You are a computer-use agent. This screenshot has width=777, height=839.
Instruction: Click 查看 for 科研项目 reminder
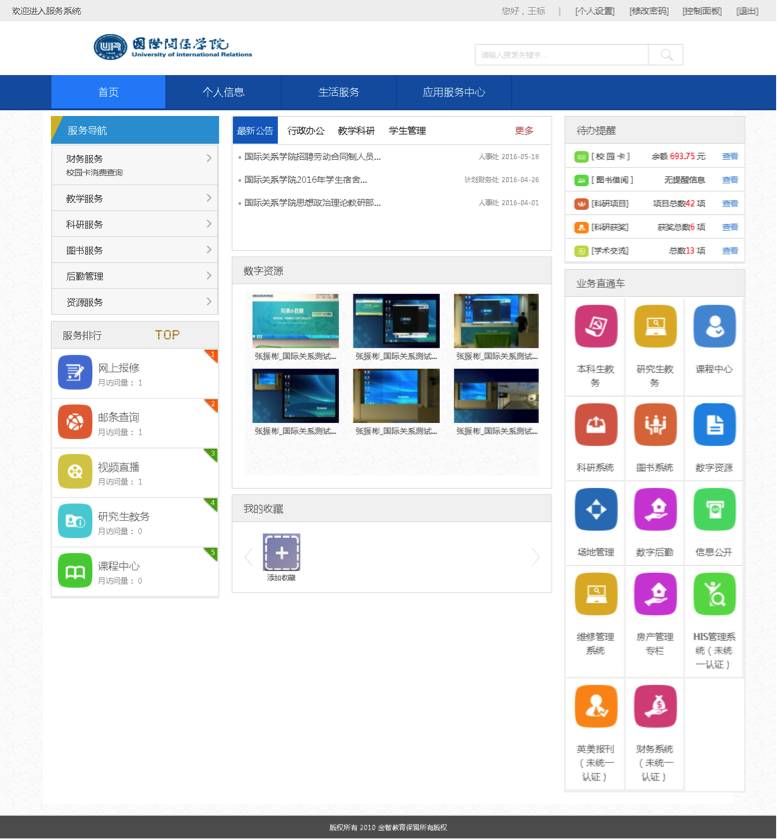(x=730, y=203)
